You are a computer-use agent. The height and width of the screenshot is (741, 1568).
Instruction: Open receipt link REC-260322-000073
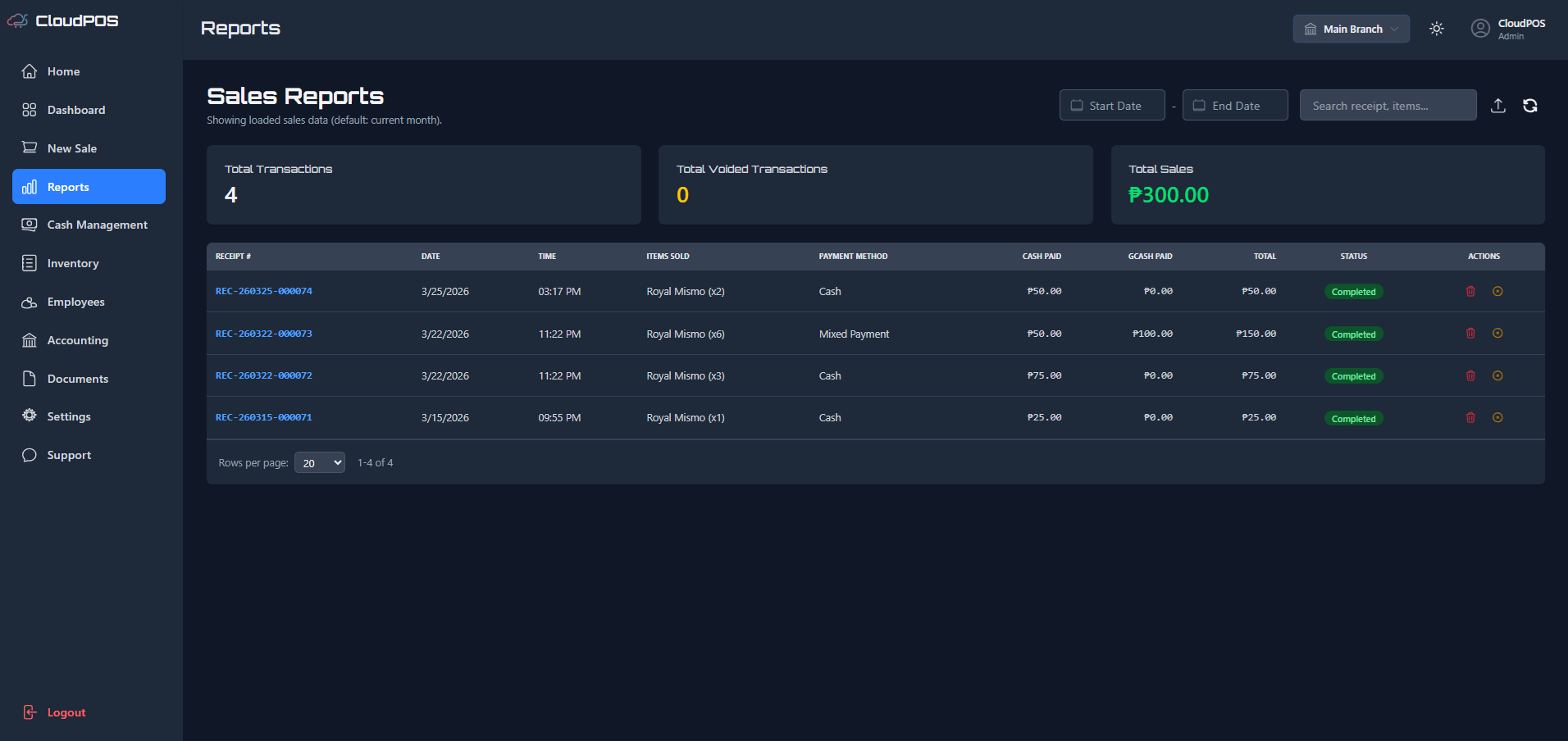click(264, 334)
